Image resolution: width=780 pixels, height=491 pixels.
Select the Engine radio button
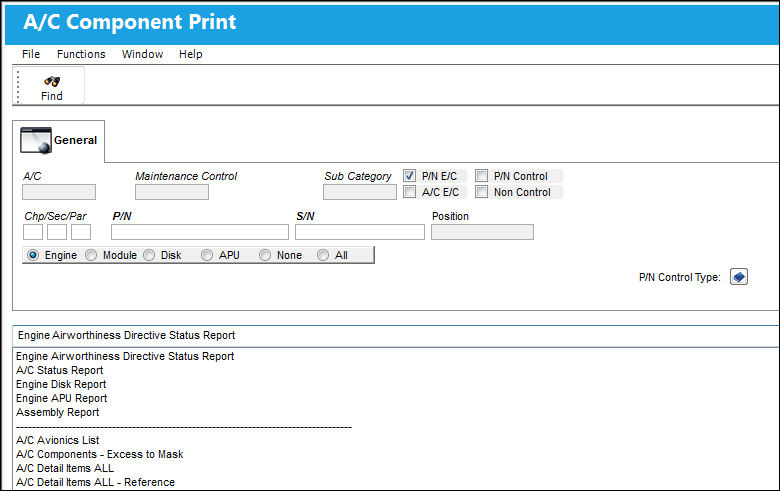pos(33,255)
